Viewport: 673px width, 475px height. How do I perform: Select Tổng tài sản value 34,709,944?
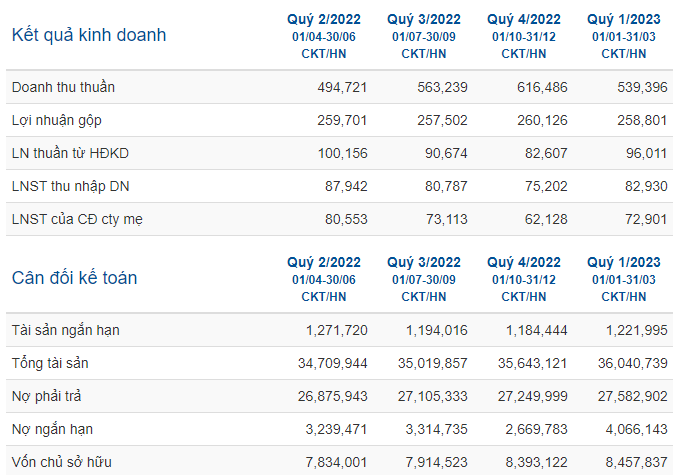[333, 363]
